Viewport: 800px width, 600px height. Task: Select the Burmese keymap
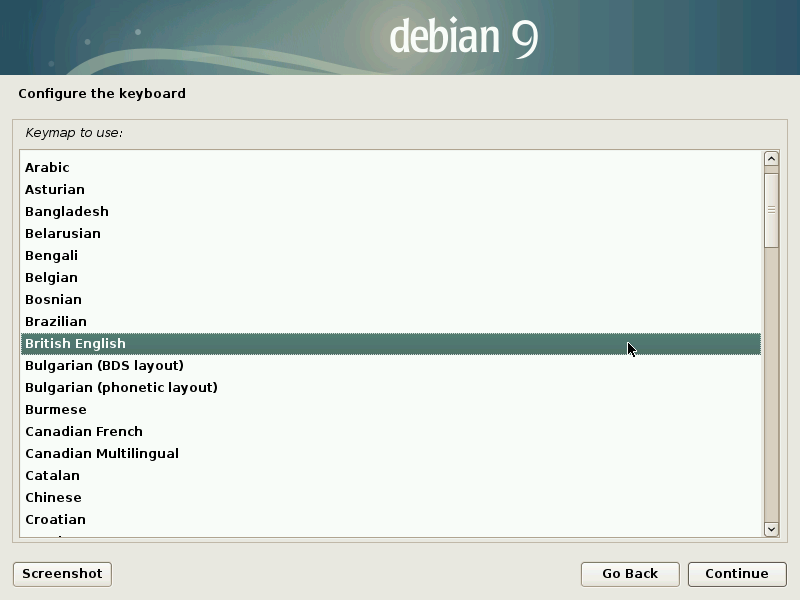(x=391, y=409)
